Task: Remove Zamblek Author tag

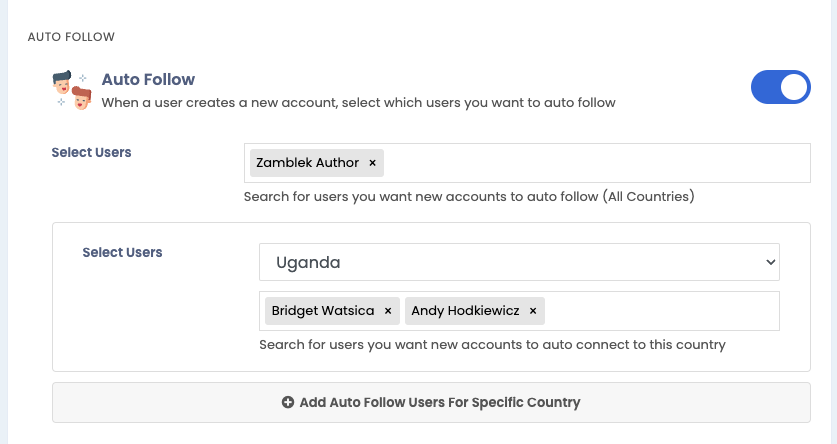Action: [x=373, y=163]
